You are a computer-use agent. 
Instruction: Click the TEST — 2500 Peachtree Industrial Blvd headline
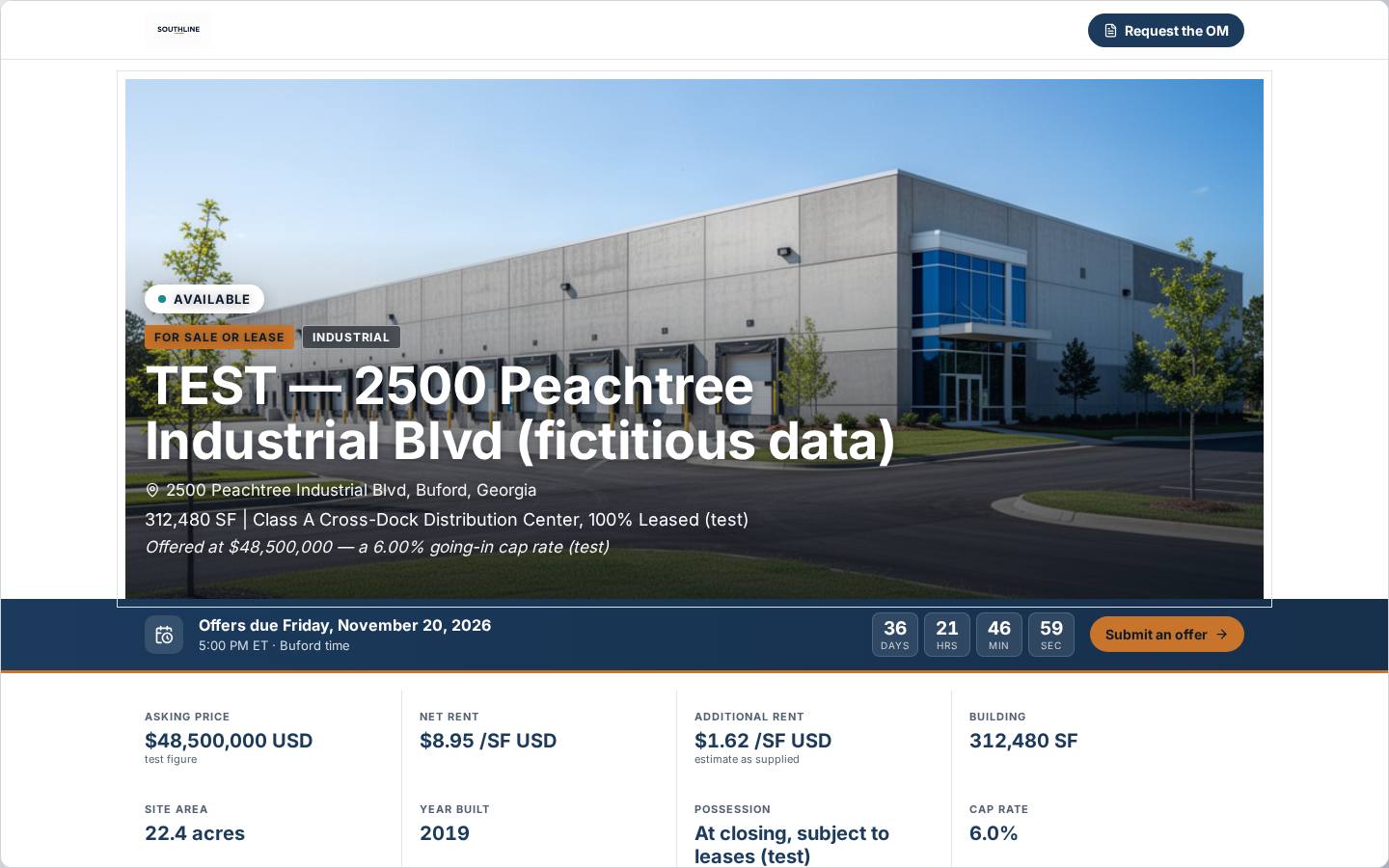[521, 414]
